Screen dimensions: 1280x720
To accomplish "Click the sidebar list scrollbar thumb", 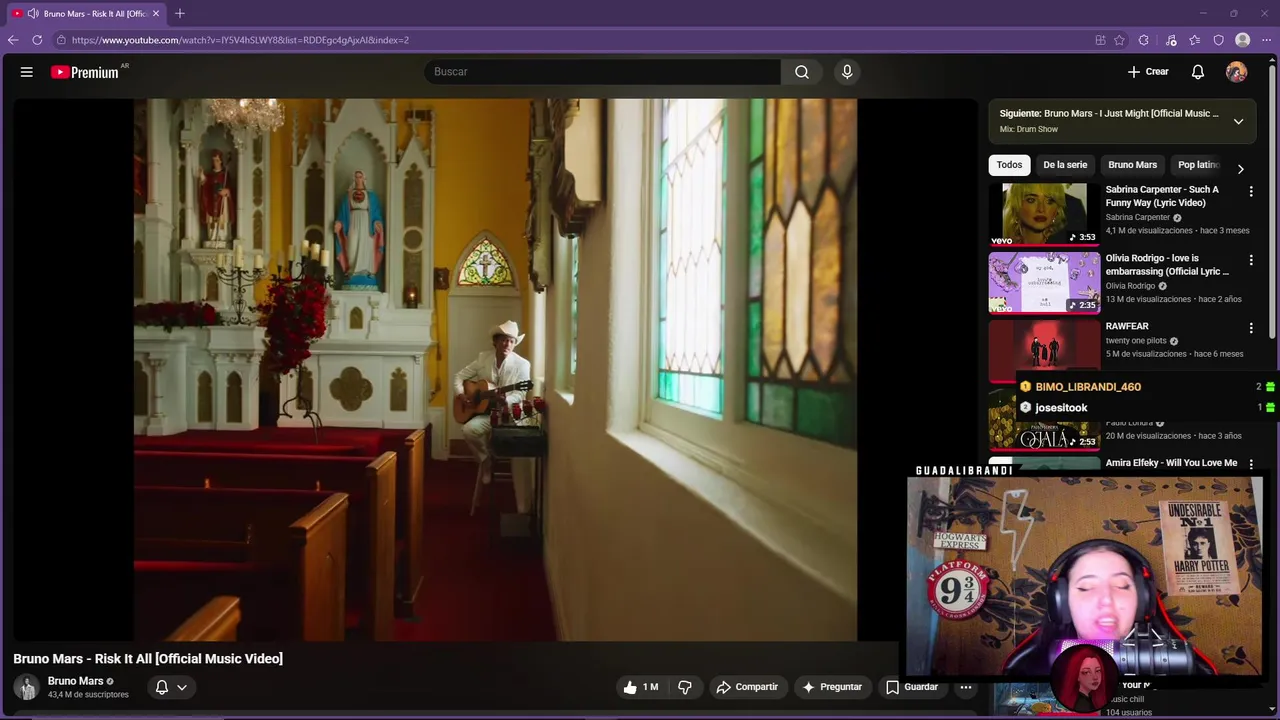I will point(1272,200).
